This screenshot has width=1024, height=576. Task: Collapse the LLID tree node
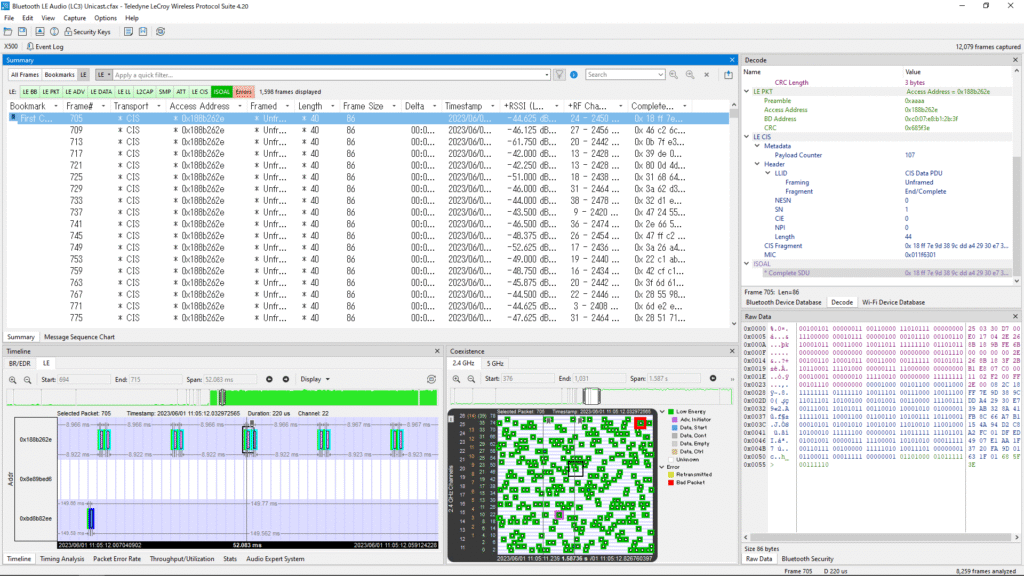pyautogui.click(x=768, y=172)
